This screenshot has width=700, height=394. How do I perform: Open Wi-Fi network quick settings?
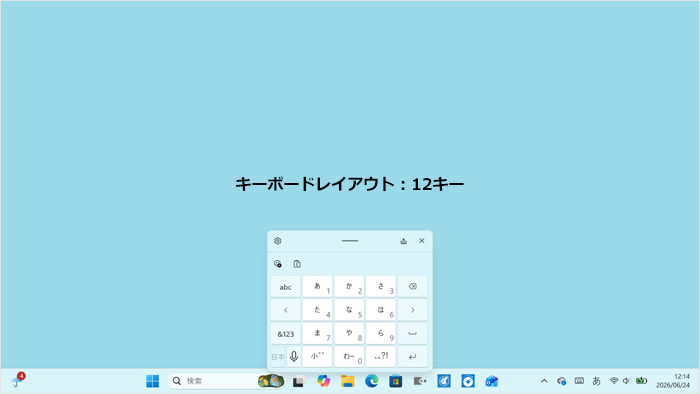click(x=614, y=381)
